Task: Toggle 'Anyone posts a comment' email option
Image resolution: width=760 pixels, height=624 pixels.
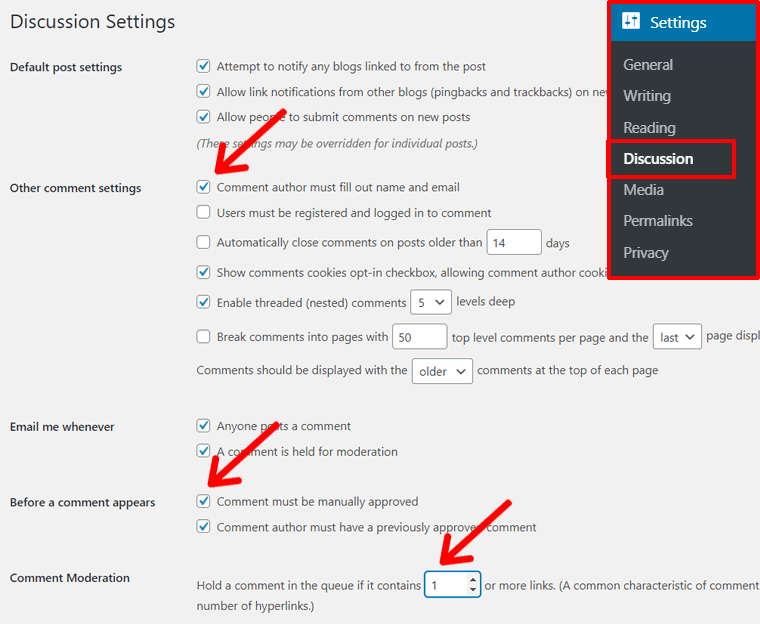Action: [204, 426]
